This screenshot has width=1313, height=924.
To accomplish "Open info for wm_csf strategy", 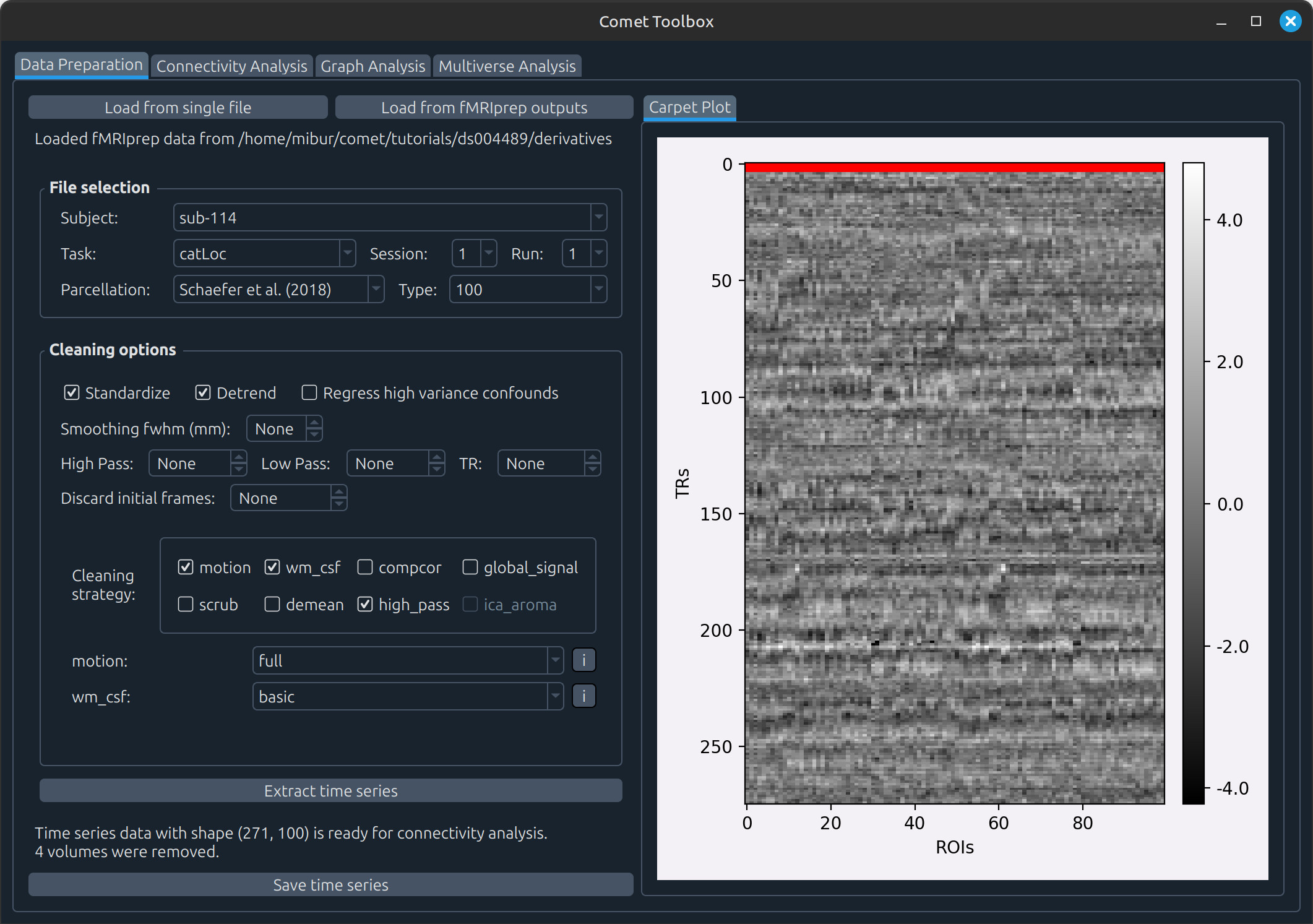I will 583,696.
